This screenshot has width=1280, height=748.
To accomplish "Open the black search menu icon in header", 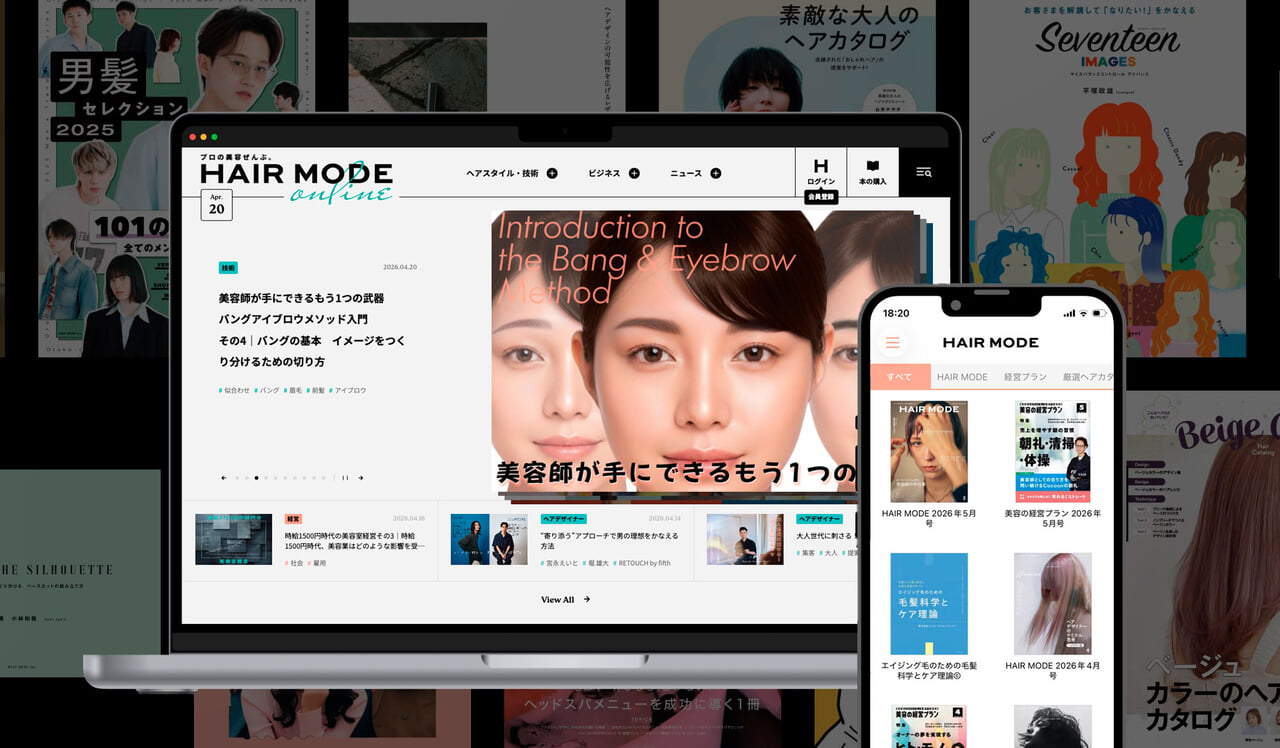I will [924, 172].
